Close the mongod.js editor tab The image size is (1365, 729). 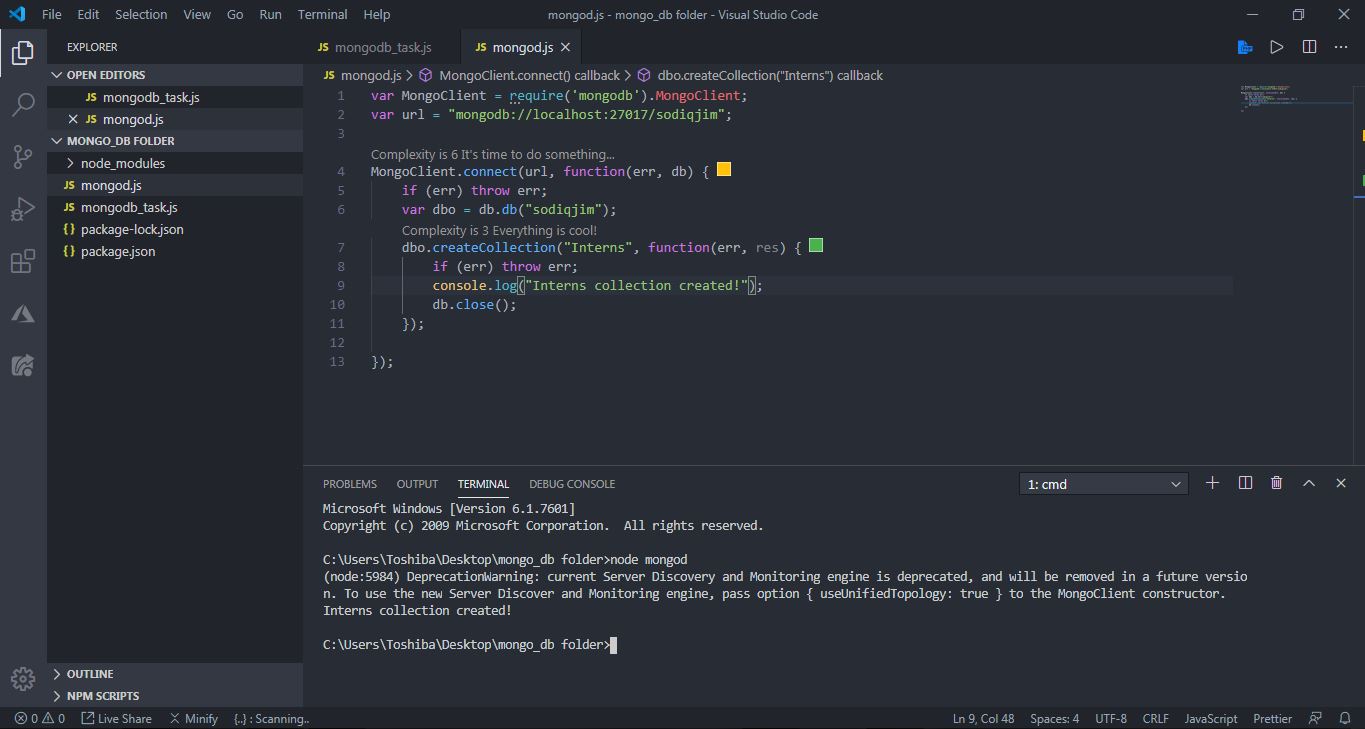565,47
